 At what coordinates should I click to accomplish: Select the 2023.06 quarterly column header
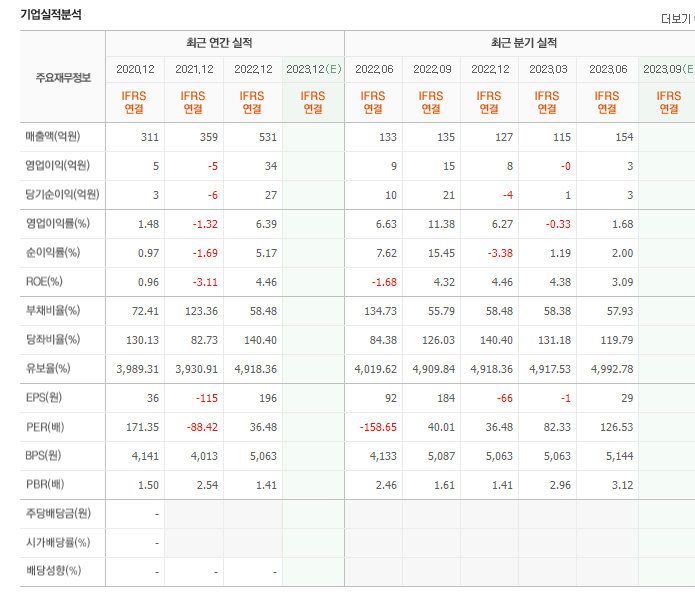point(608,69)
